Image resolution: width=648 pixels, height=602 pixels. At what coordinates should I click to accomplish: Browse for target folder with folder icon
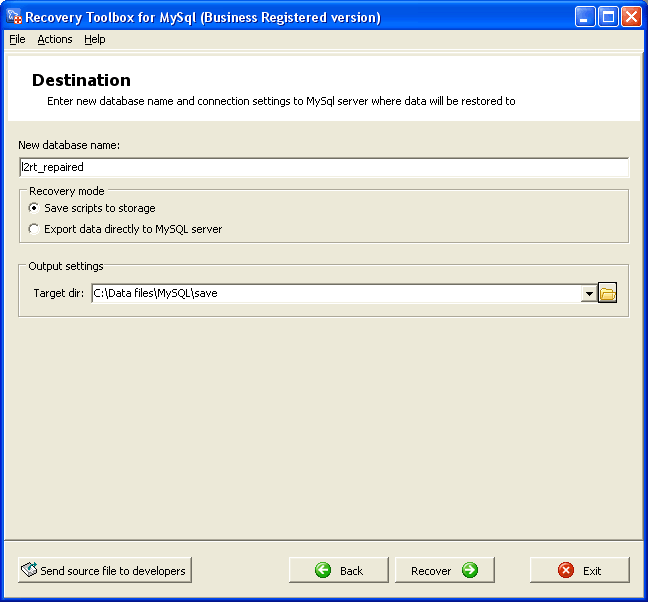coord(608,293)
